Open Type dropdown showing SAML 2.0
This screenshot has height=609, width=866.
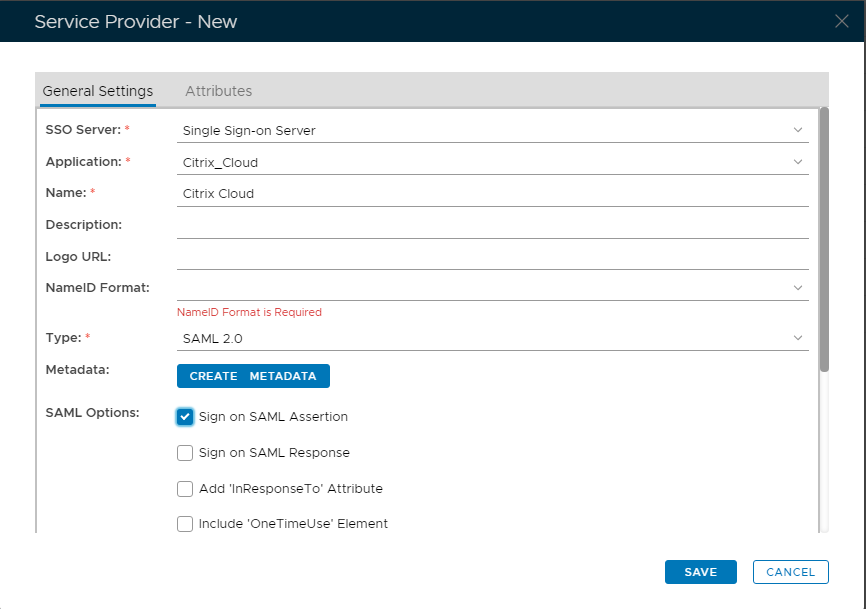(480, 338)
